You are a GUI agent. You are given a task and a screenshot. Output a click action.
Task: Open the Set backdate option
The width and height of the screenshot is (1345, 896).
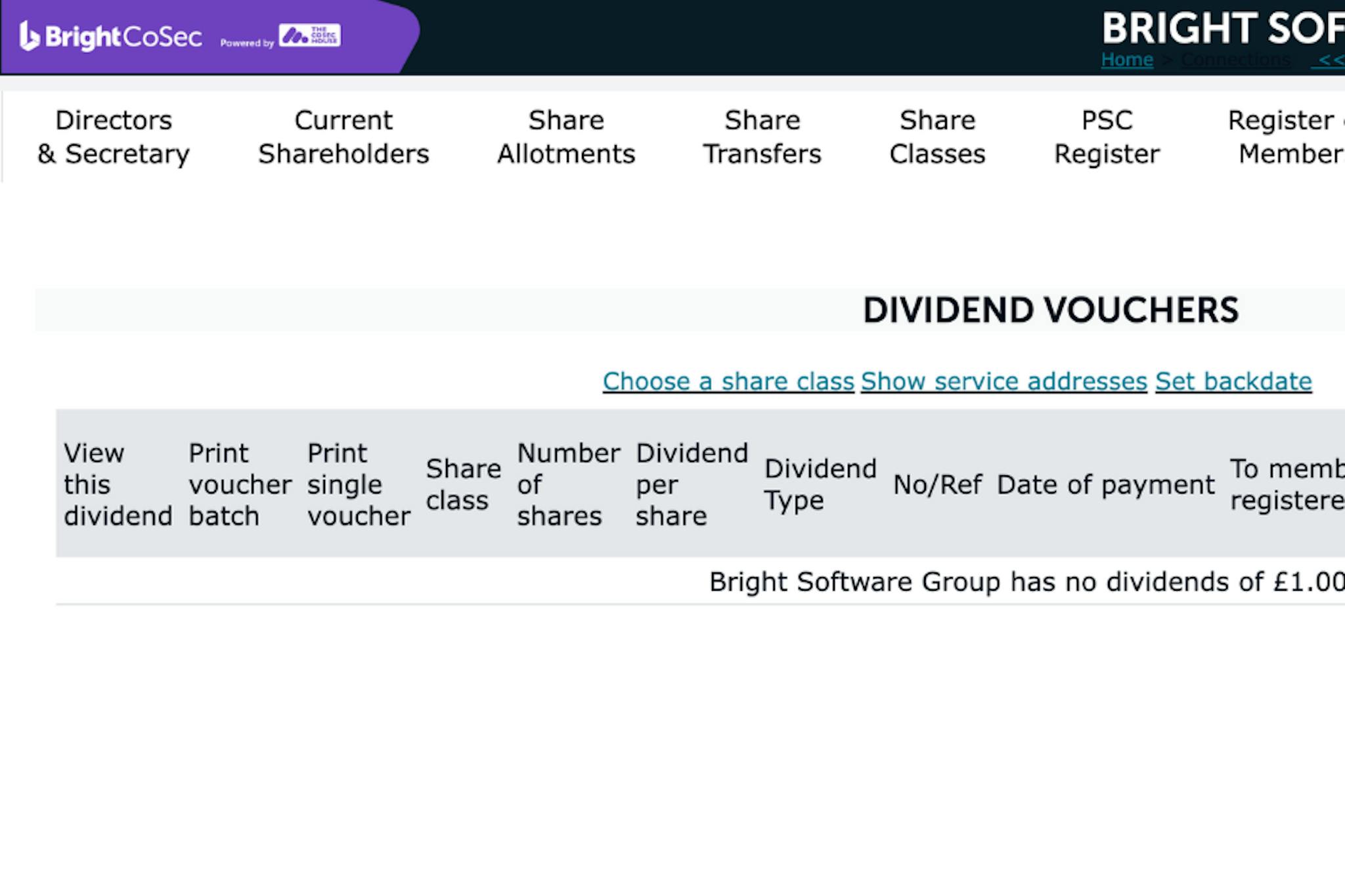tap(1233, 381)
